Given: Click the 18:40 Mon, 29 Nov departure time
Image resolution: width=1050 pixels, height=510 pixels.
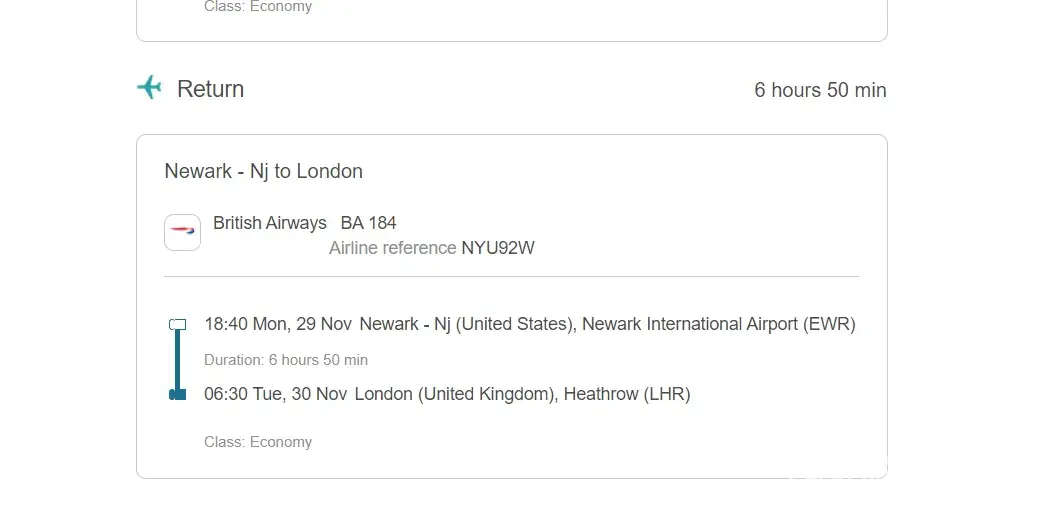Looking at the screenshot, I should pos(278,324).
